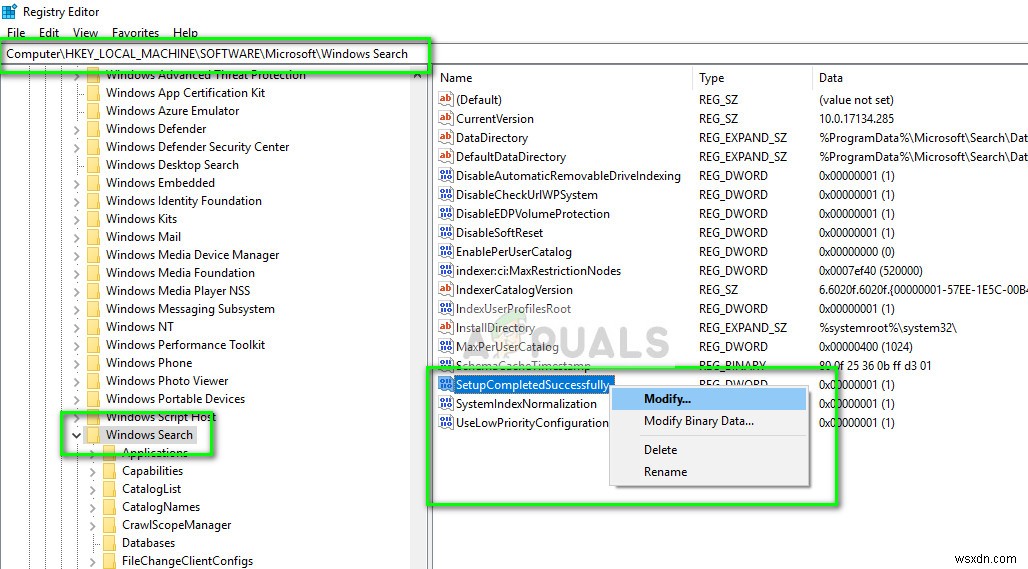Viewport: 1028px width, 569px height.
Task: Select the Windows Desktop Search key
Action: pyautogui.click(x=172, y=165)
